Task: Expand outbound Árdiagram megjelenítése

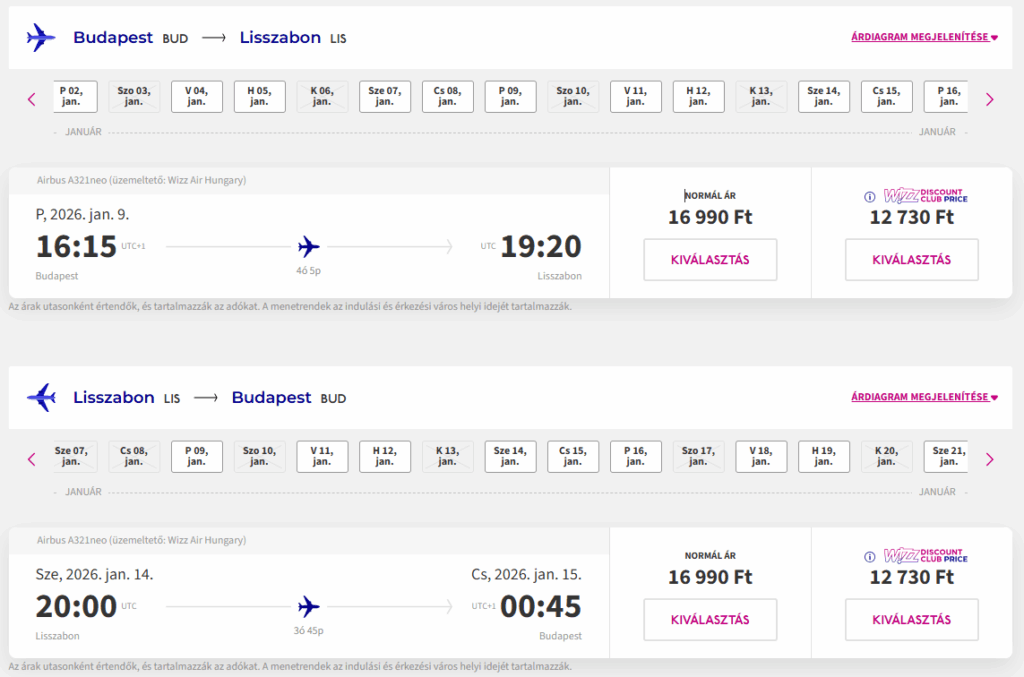Action: tap(924, 38)
